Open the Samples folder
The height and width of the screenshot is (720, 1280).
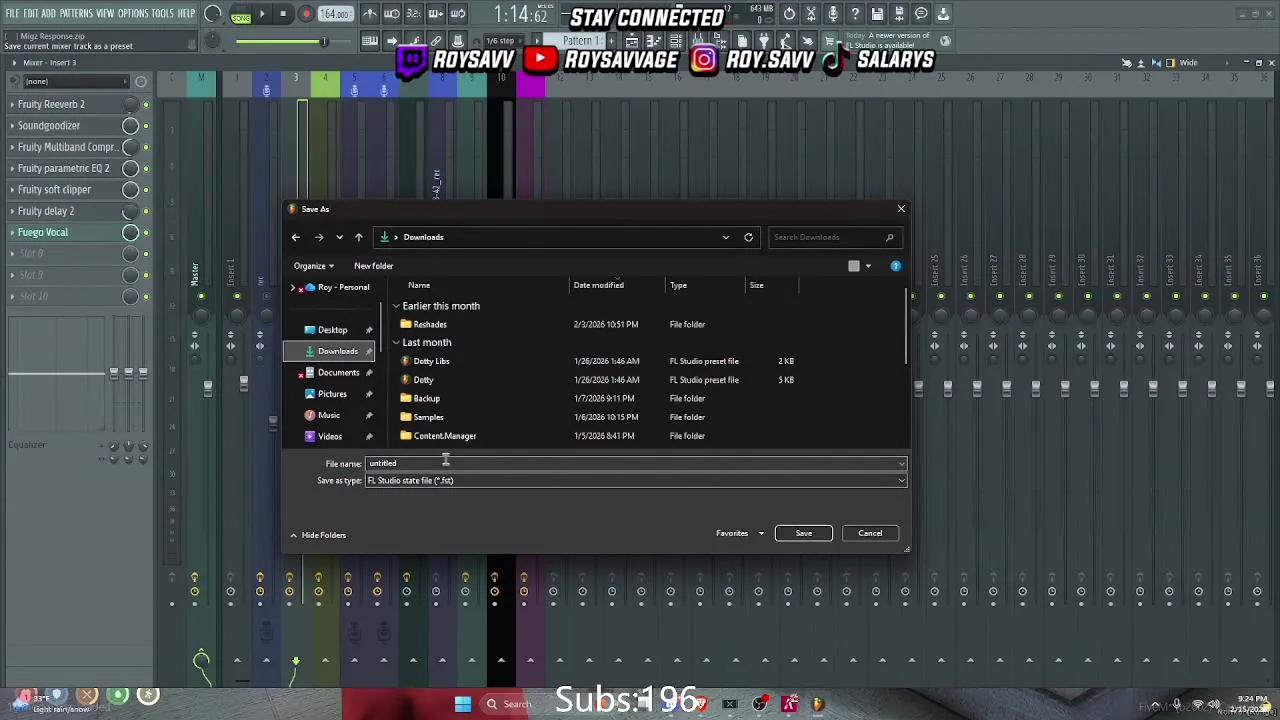tap(428, 417)
